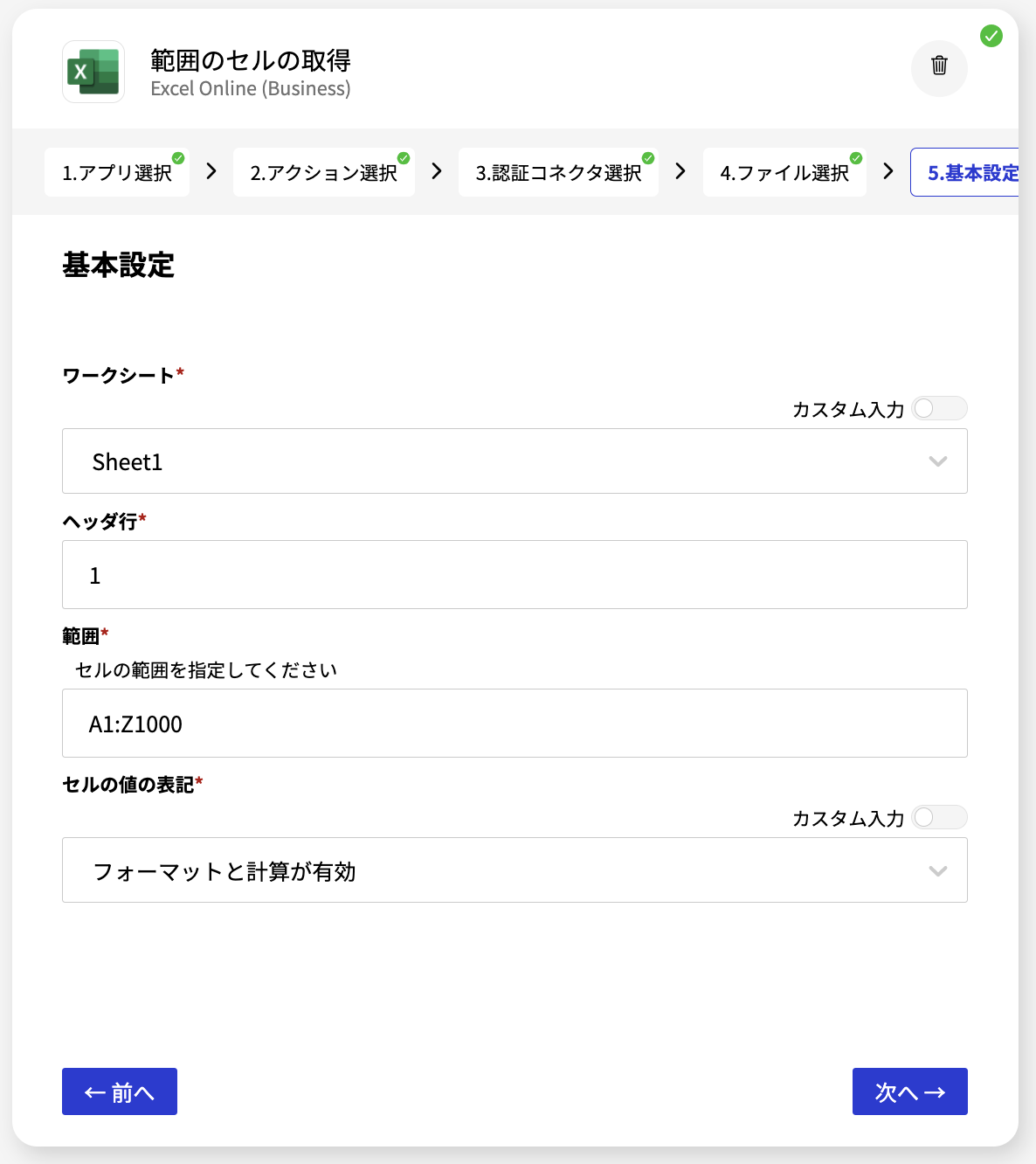
Task: Click chevron arrow after ファイル選択 step
Action: tap(888, 171)
